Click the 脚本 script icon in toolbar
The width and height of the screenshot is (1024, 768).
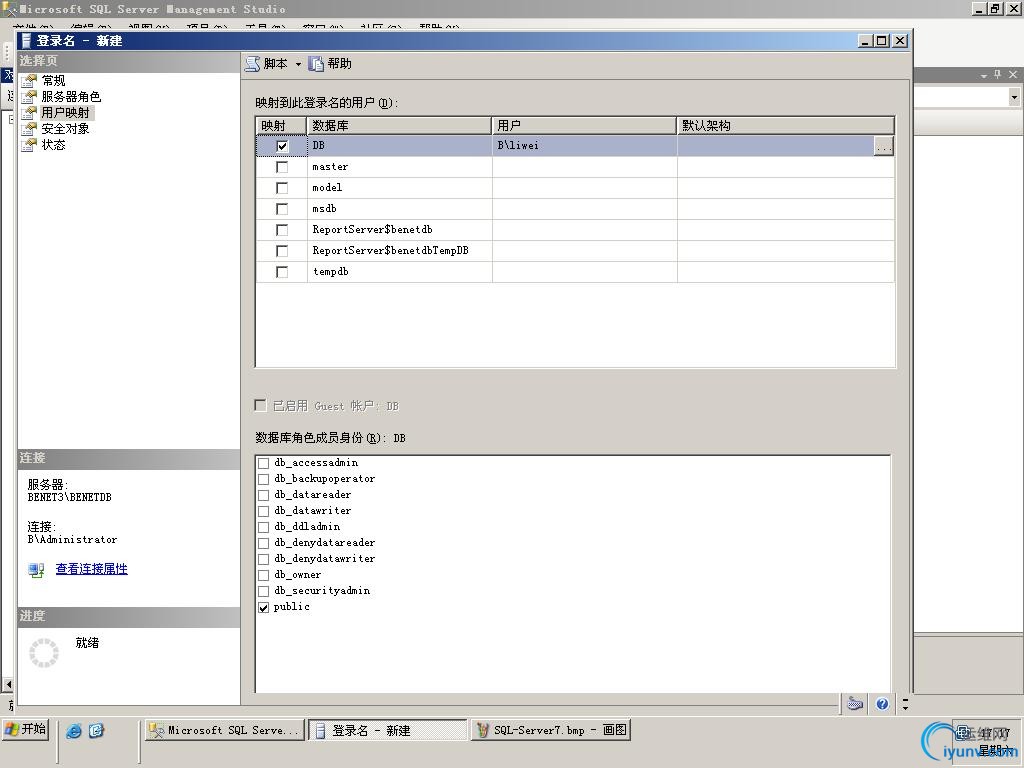(253, 64)
